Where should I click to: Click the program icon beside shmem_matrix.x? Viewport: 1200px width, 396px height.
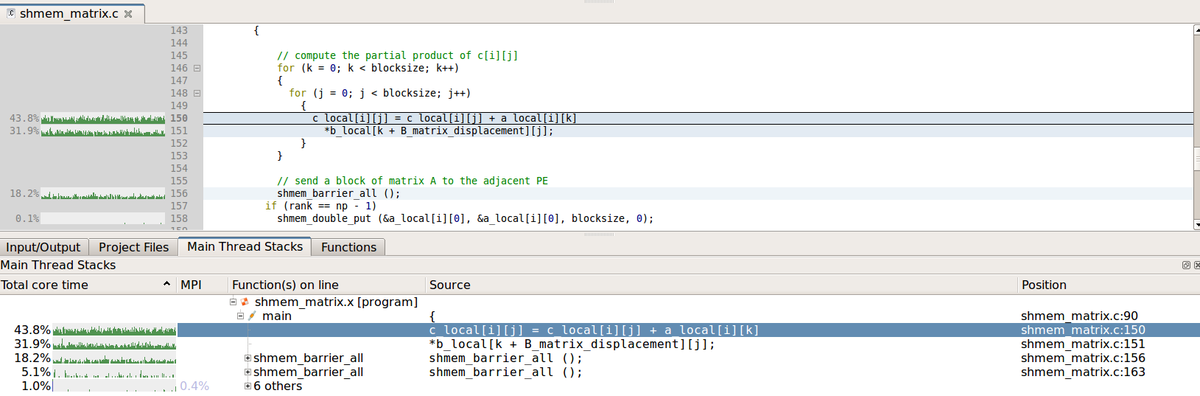click(x=246, y=301)
